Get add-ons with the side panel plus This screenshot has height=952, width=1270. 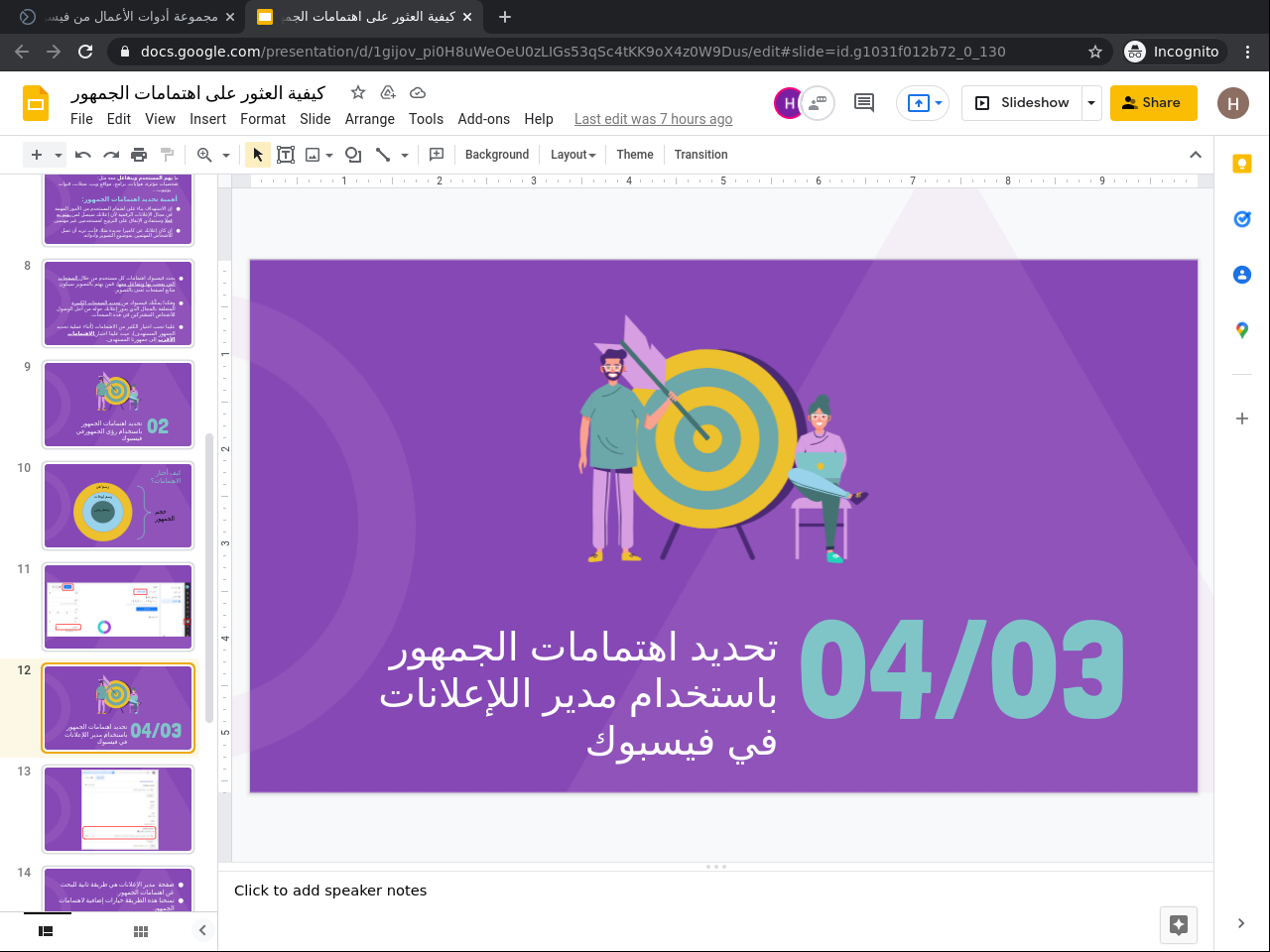click(1242, 418)
